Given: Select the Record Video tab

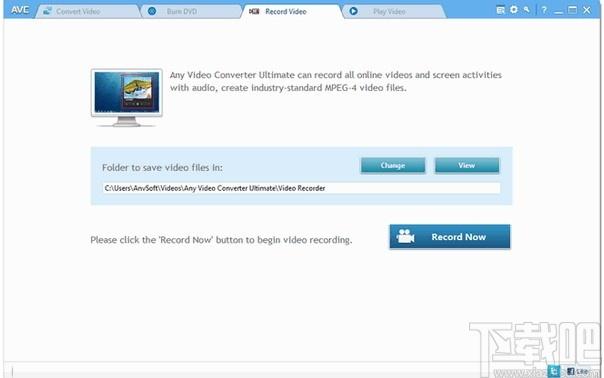Looking at the screenshot, I should point(292,11).
